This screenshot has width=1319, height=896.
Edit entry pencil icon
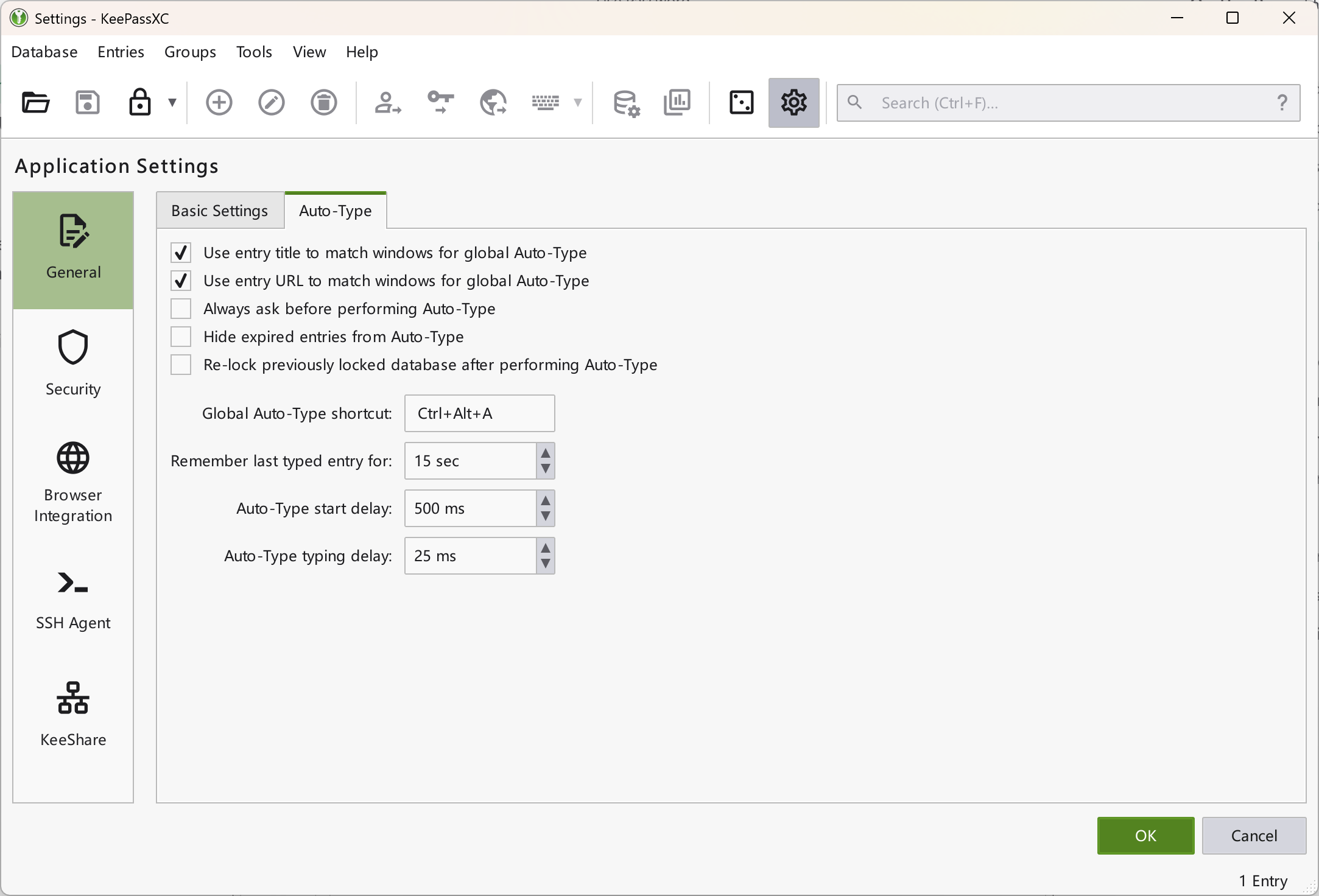pos(271,102)
